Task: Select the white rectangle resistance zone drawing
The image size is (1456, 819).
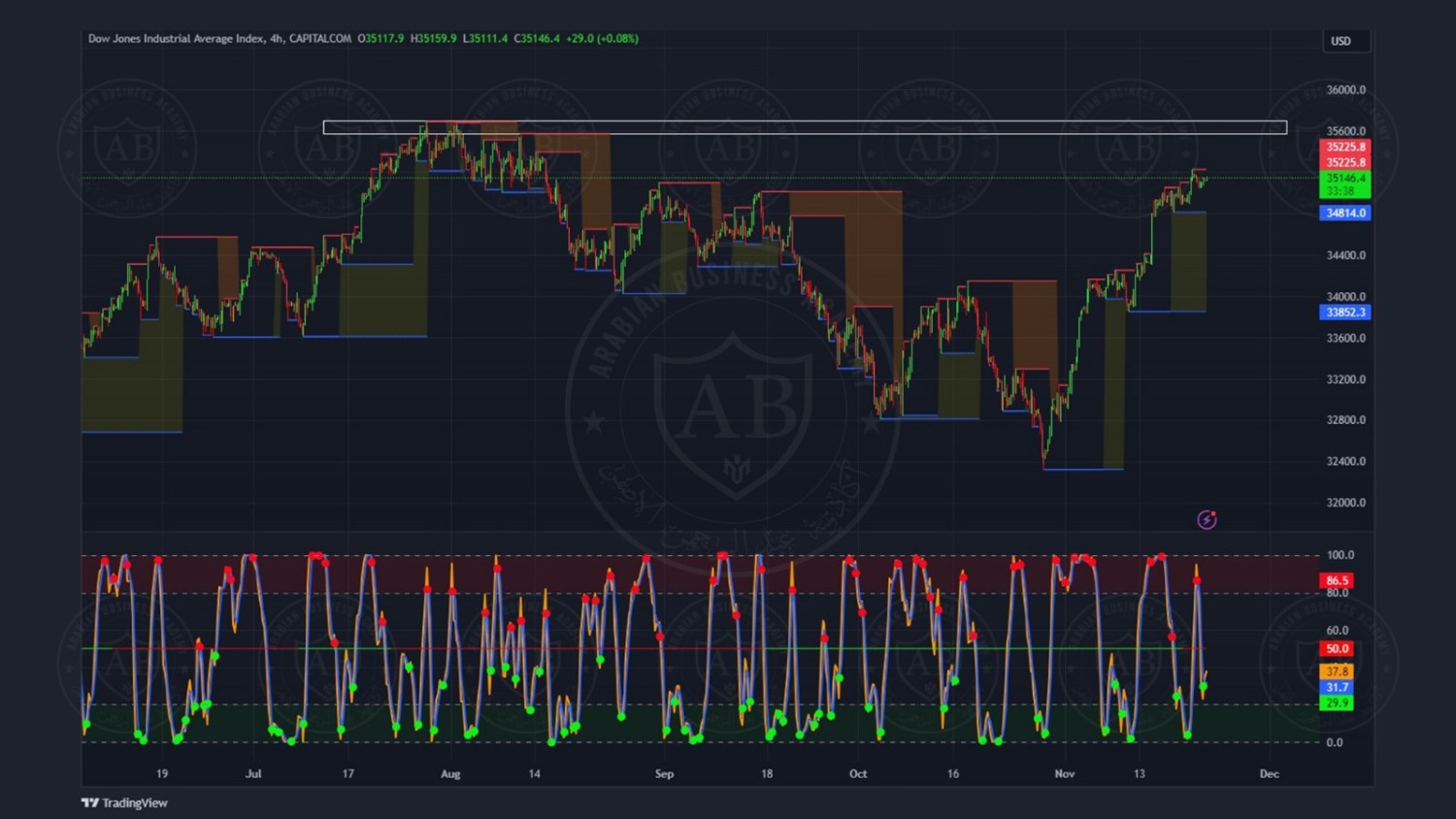Action: [805, 127]
